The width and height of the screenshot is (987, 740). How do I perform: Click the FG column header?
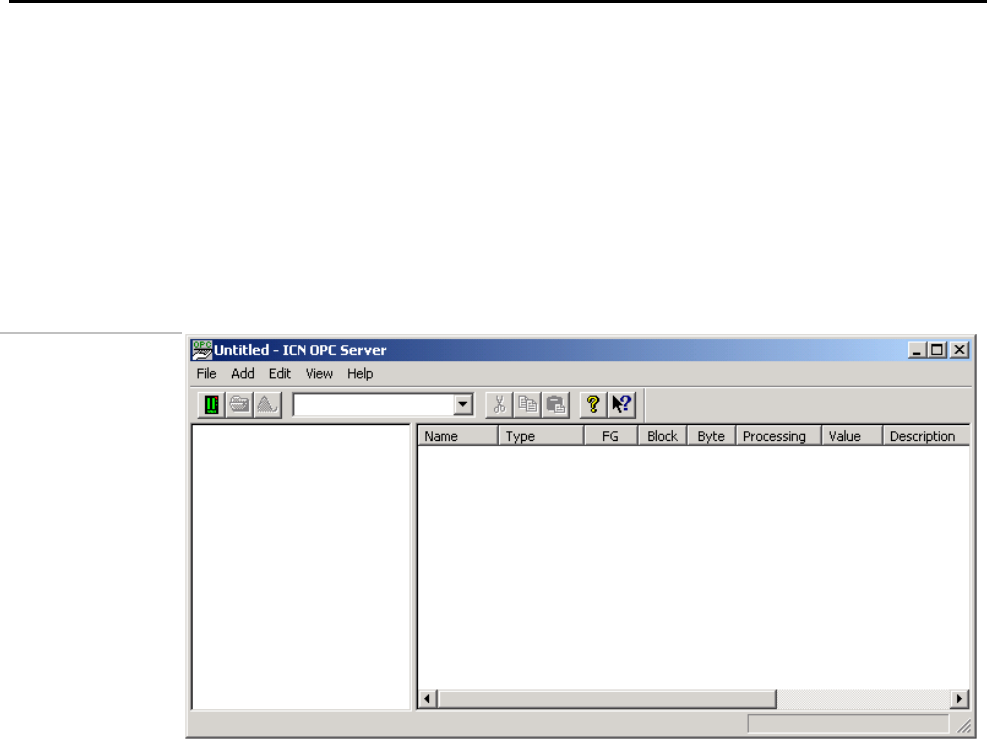point(611,436)
